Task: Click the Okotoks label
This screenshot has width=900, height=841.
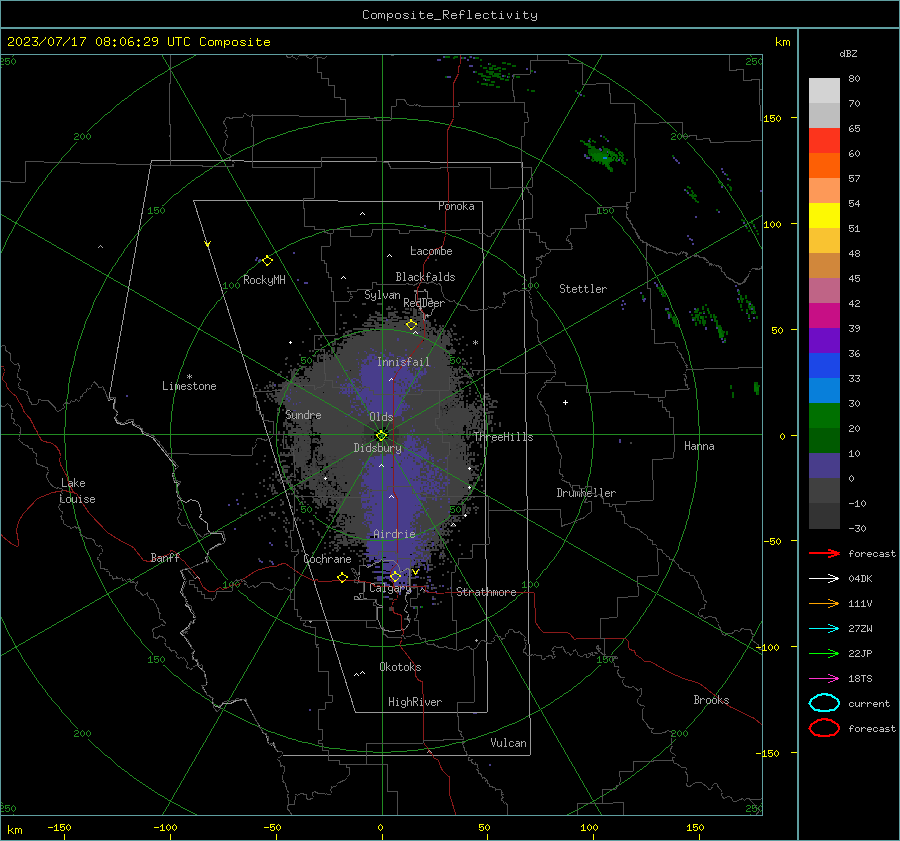Action: tap(400, 666)
